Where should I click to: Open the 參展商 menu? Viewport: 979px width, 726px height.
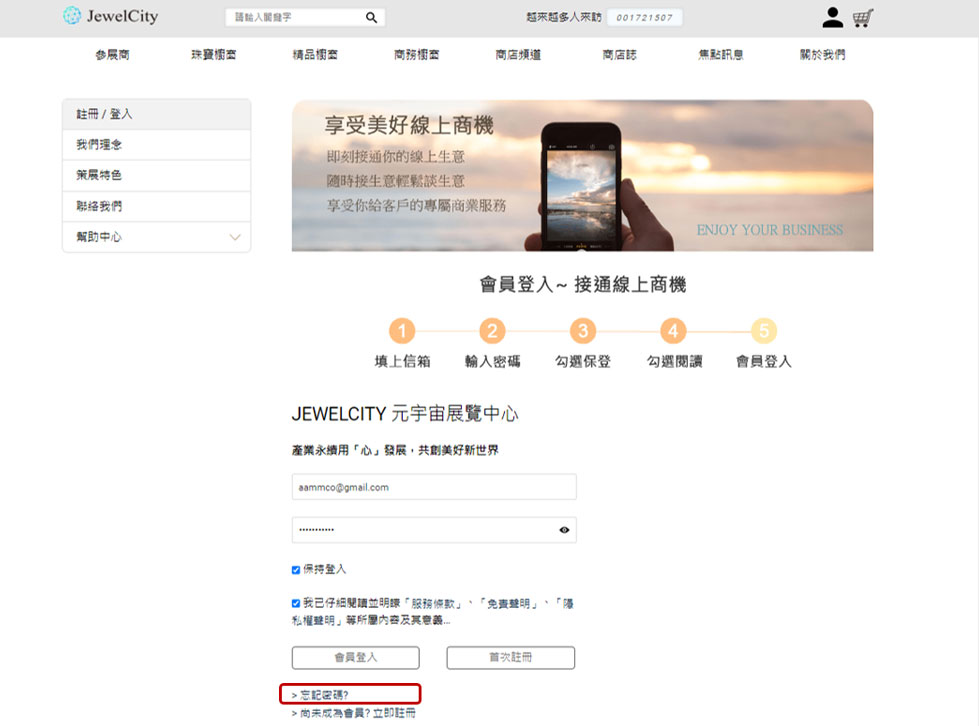tap(112, 55)
